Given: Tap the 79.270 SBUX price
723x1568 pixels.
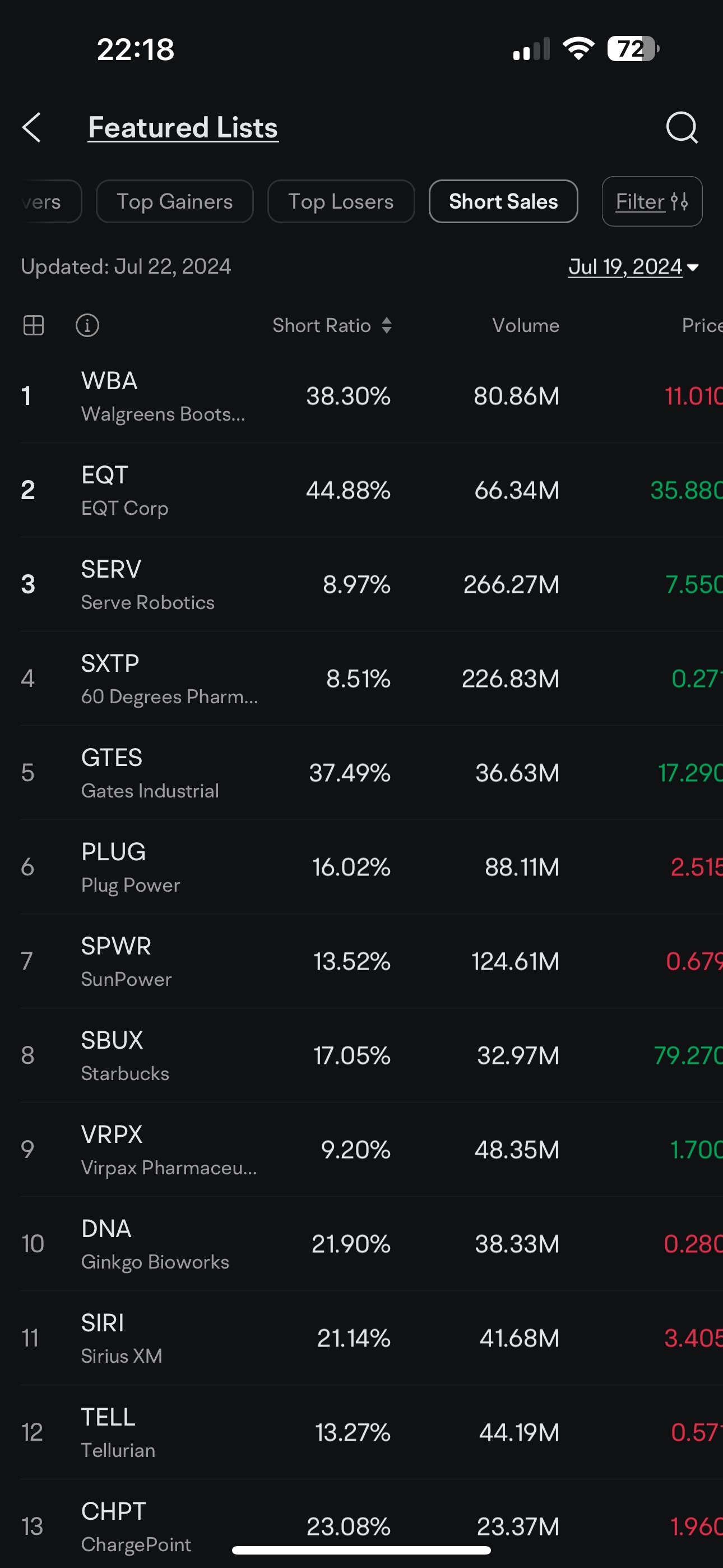Looking at the screenshot, I should 688,1055.
